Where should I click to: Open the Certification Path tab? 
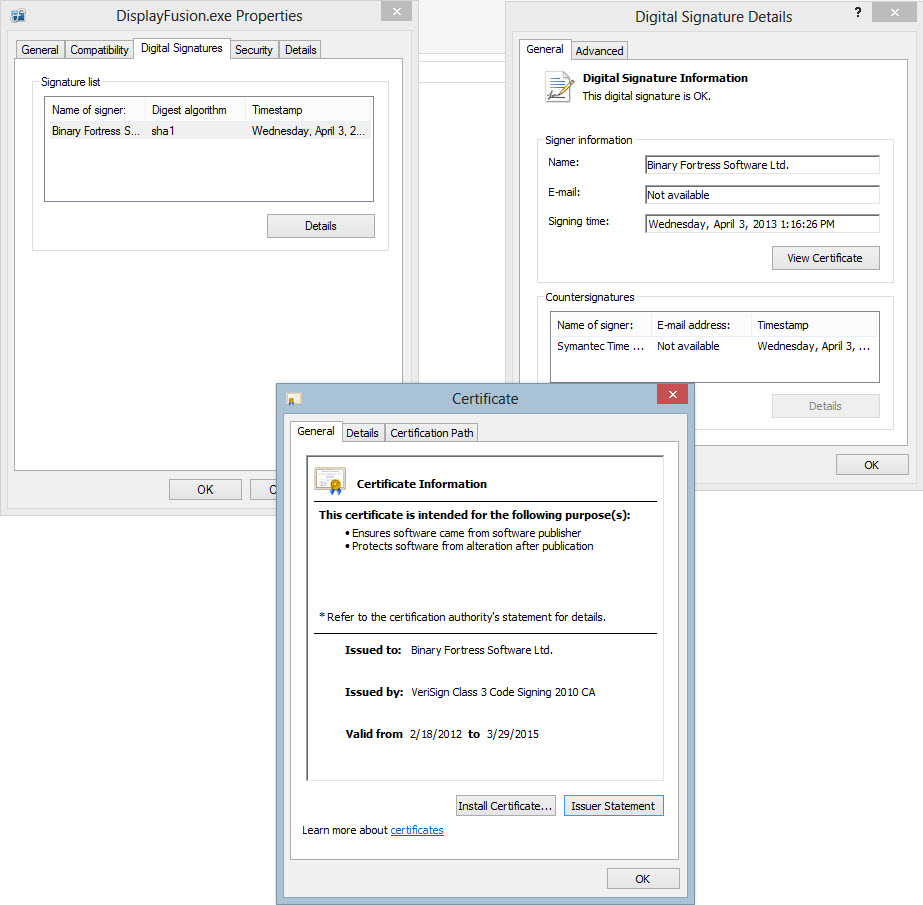[431, 433]
